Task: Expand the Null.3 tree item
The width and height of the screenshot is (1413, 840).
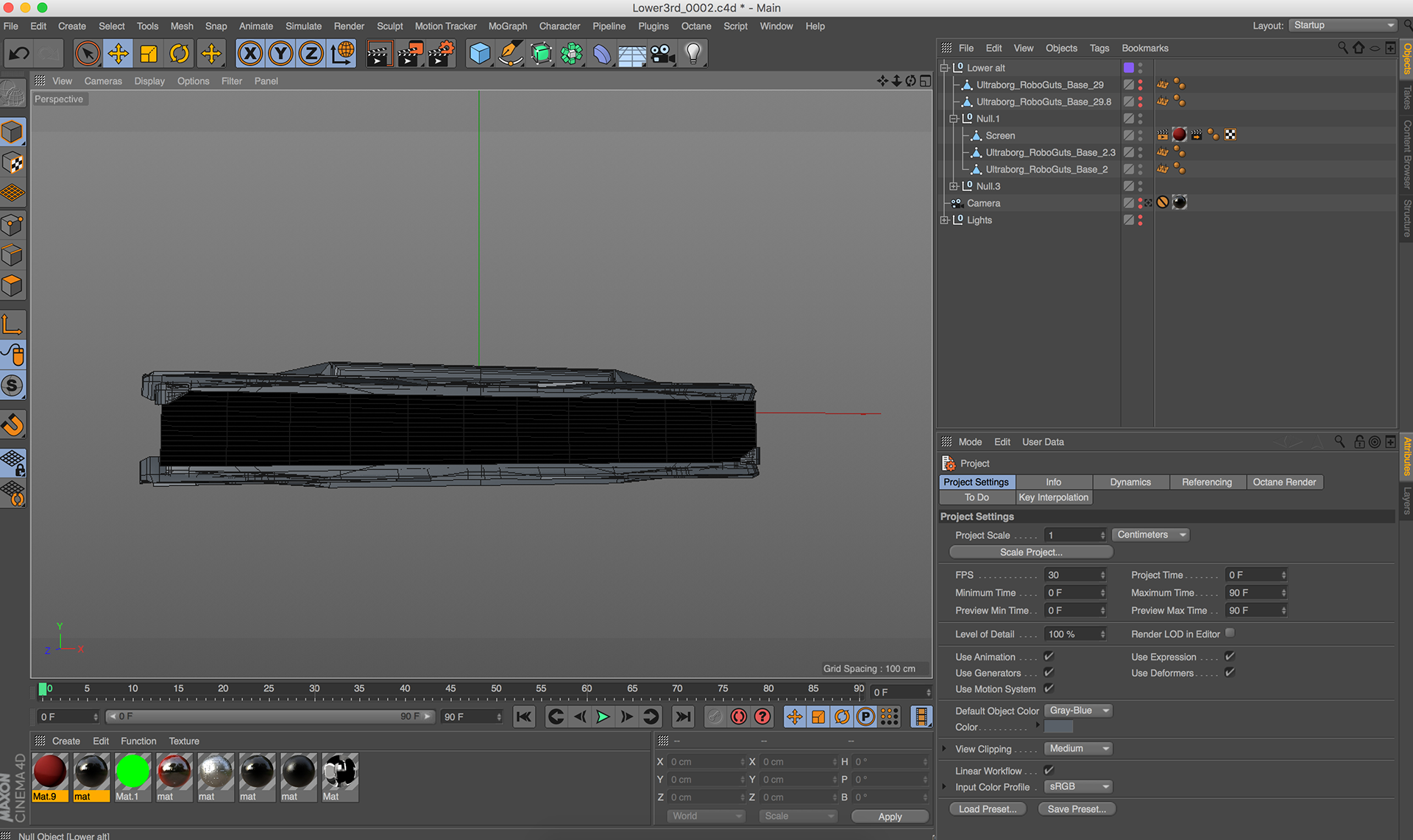Action: pos(954,186)
